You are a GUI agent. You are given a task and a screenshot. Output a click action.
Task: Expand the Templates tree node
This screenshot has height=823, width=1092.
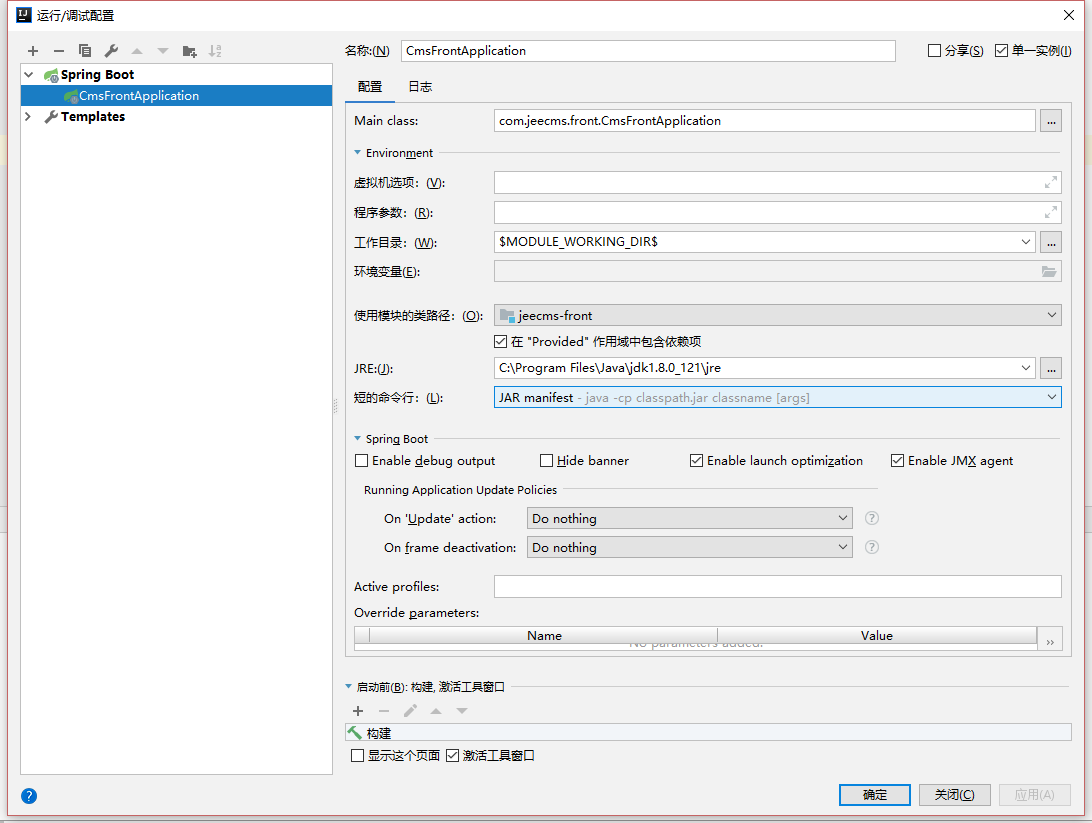[x=29, y=117]
